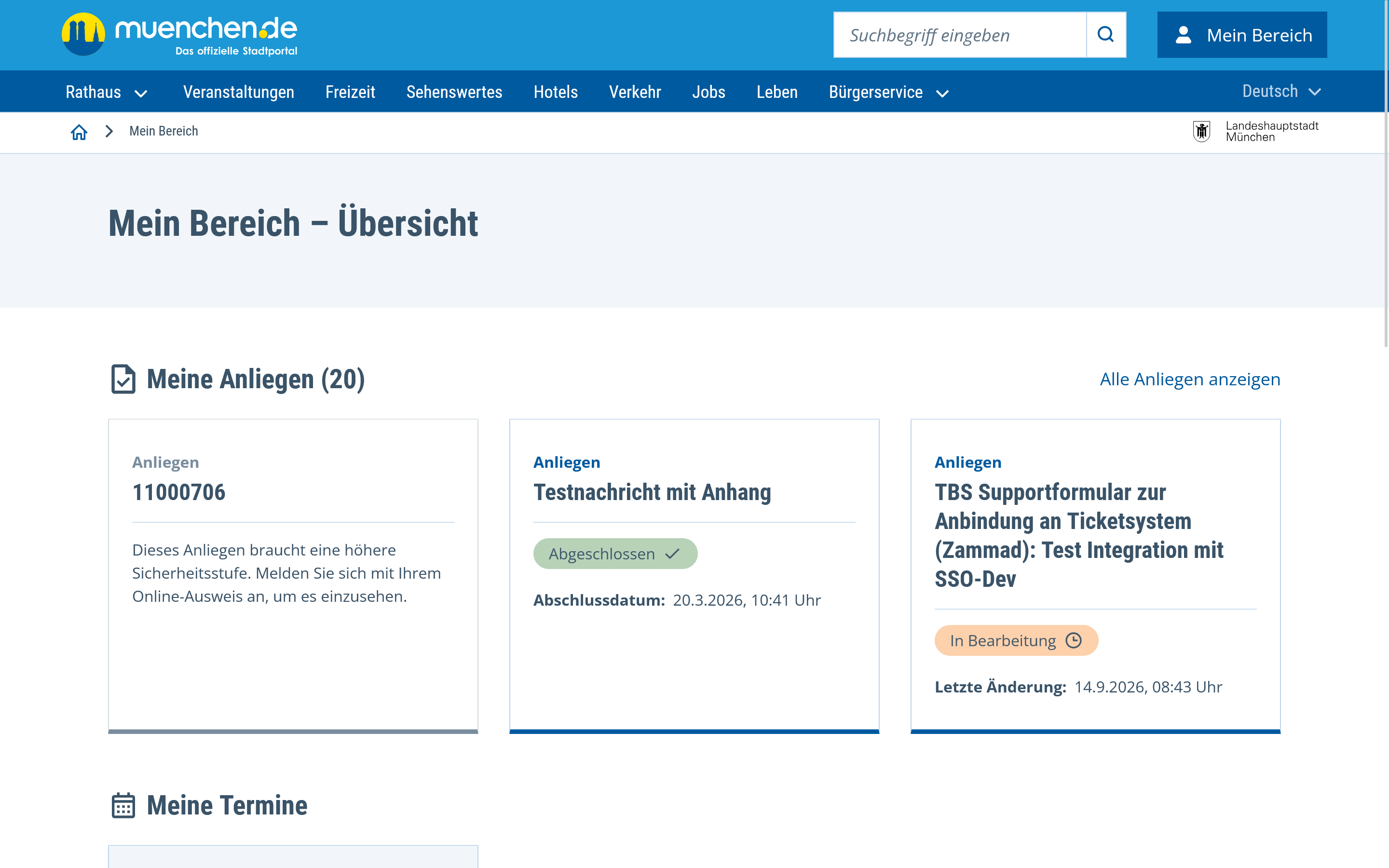Open the TBS Supportformular Anliegen card
Screen dimensions: 1389x868
(1095, 576)
